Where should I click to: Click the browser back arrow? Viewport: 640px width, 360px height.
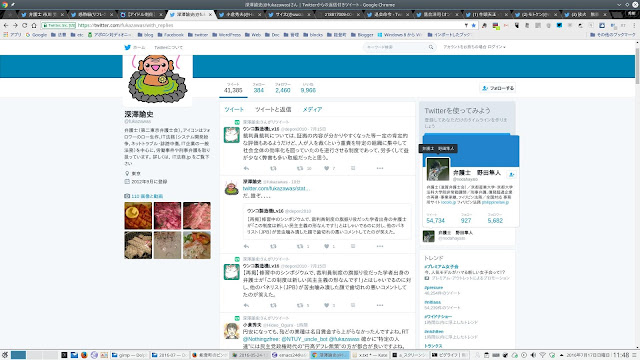click(x=6, y=25)
